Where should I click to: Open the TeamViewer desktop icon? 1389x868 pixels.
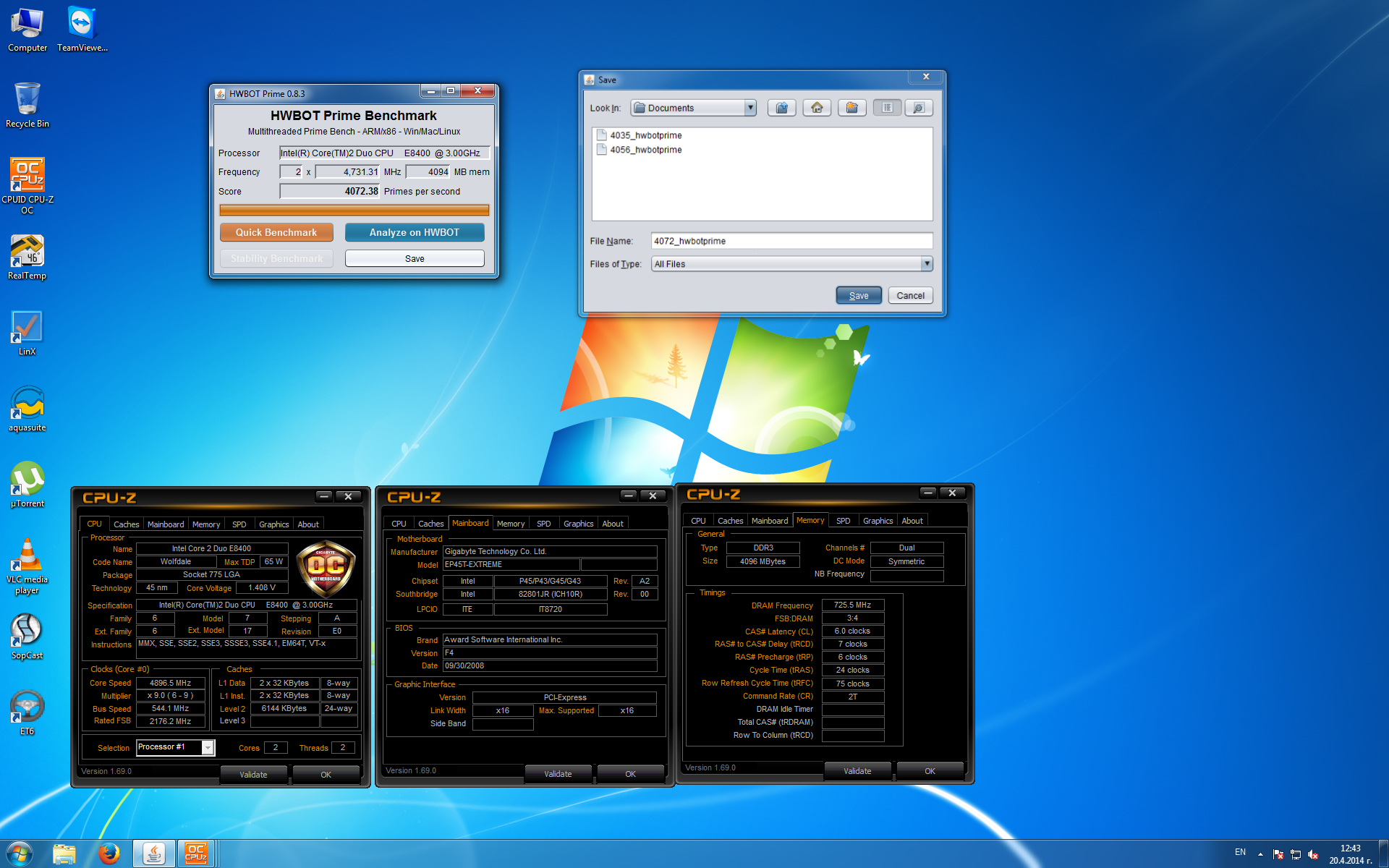[82, 29]
